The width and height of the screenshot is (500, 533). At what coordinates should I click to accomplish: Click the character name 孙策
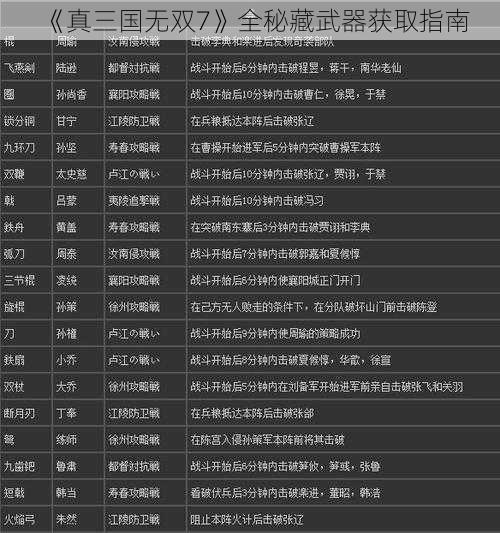point(66,307)
